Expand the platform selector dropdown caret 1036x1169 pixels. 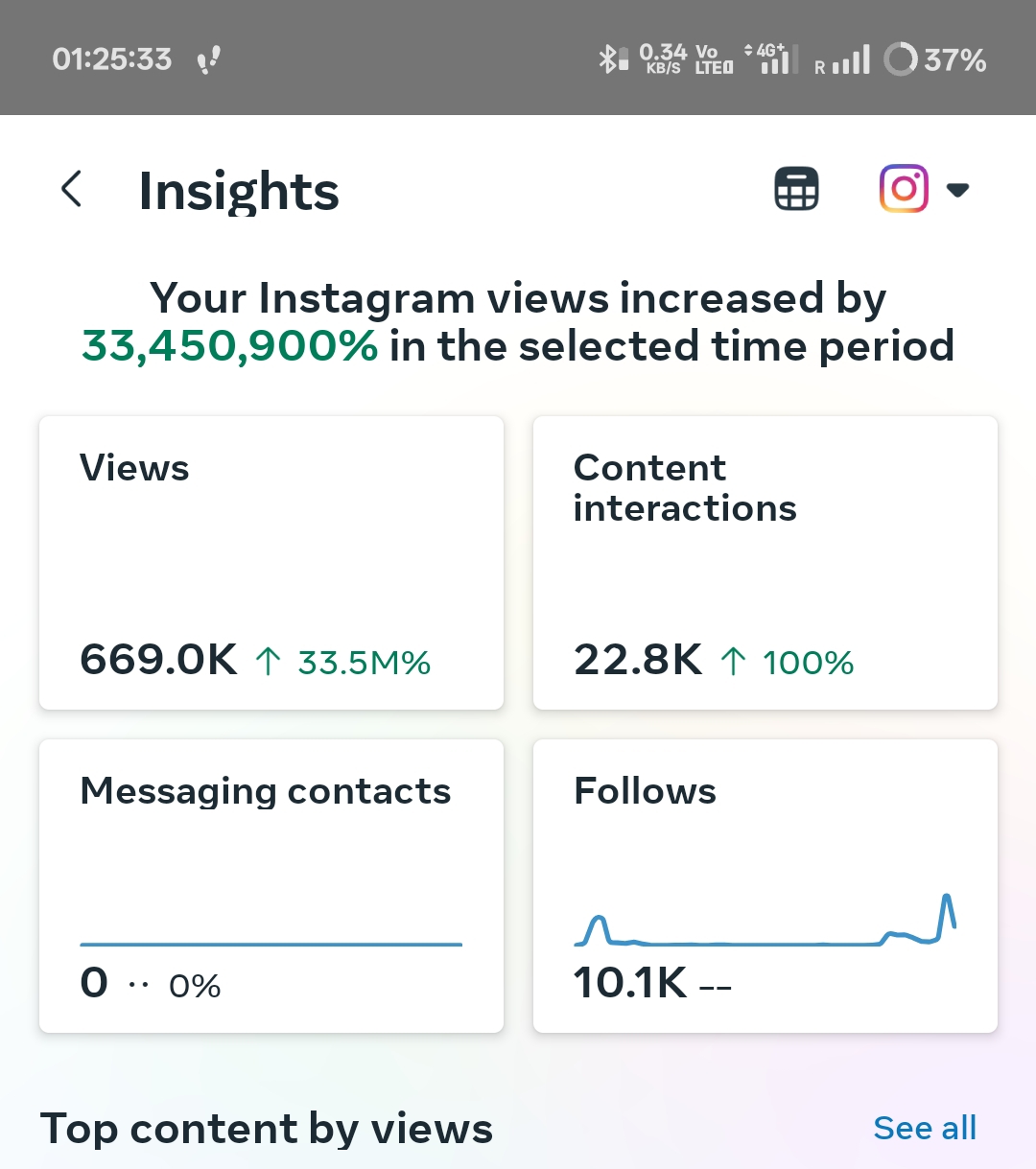pos(957,190)
